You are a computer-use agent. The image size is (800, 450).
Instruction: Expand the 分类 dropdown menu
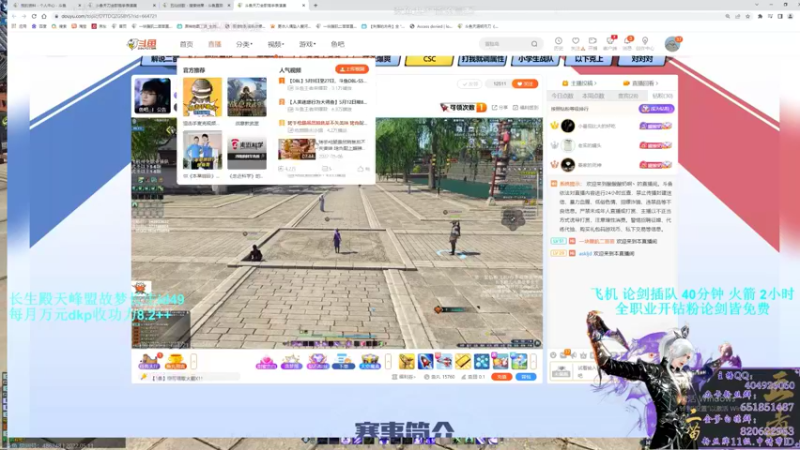click(x=244, y=44)
